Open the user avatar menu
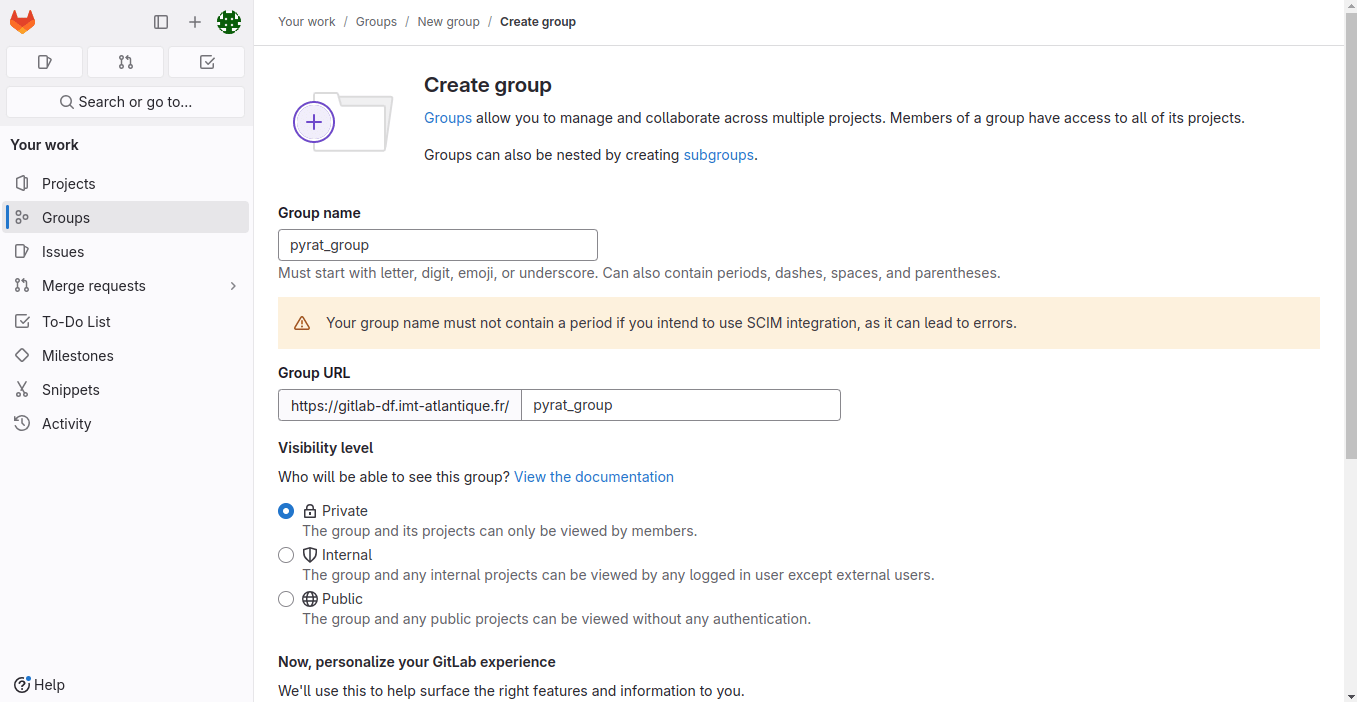 coord(229,22)
